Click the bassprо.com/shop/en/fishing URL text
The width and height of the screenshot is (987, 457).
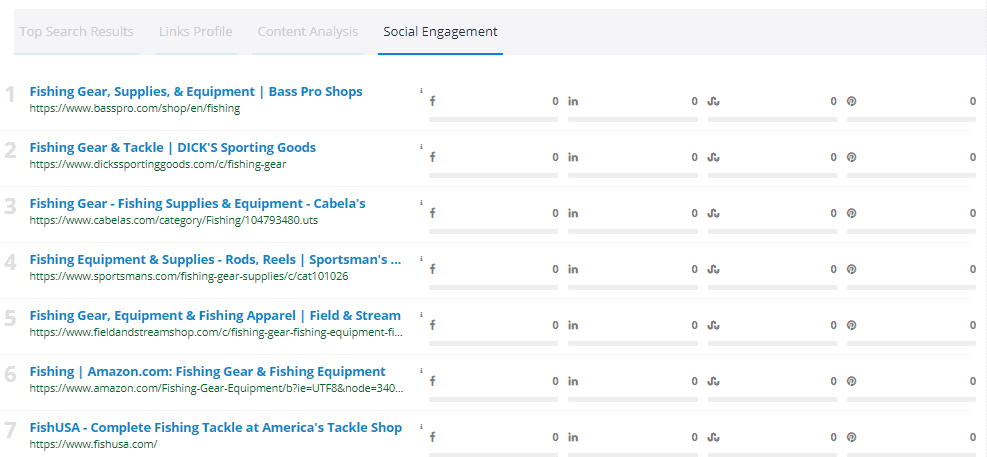pyautogui.click(x=135, y=108)
